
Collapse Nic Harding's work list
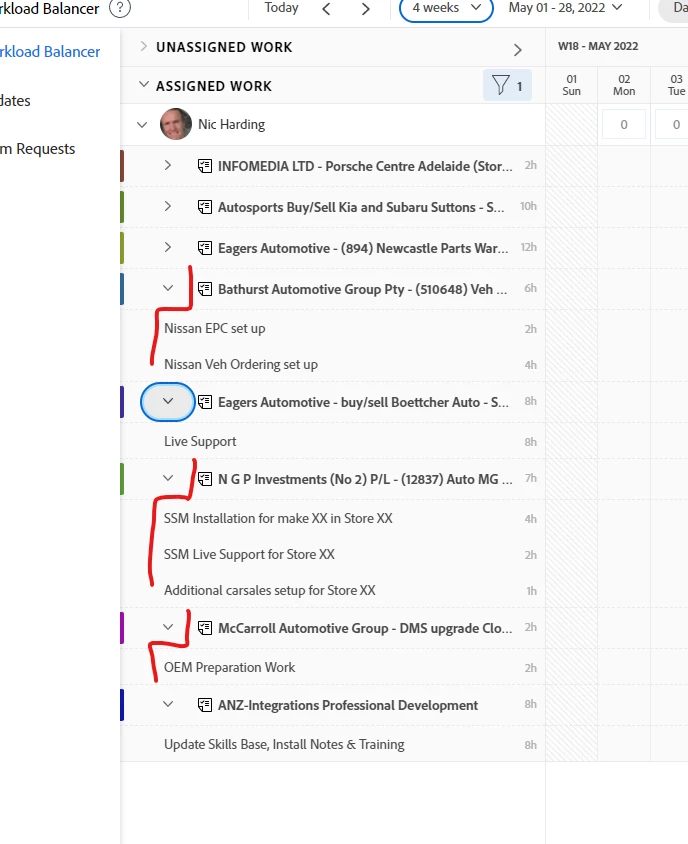(142, 125)
